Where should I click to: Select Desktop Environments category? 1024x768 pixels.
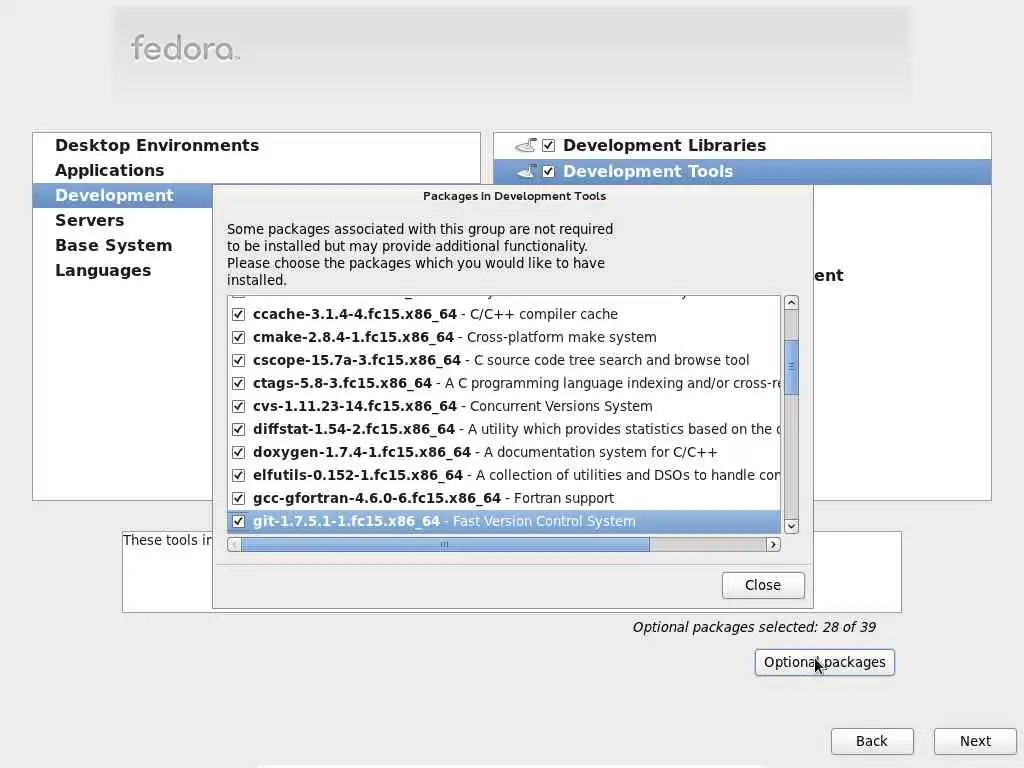(x=157, y=145)
